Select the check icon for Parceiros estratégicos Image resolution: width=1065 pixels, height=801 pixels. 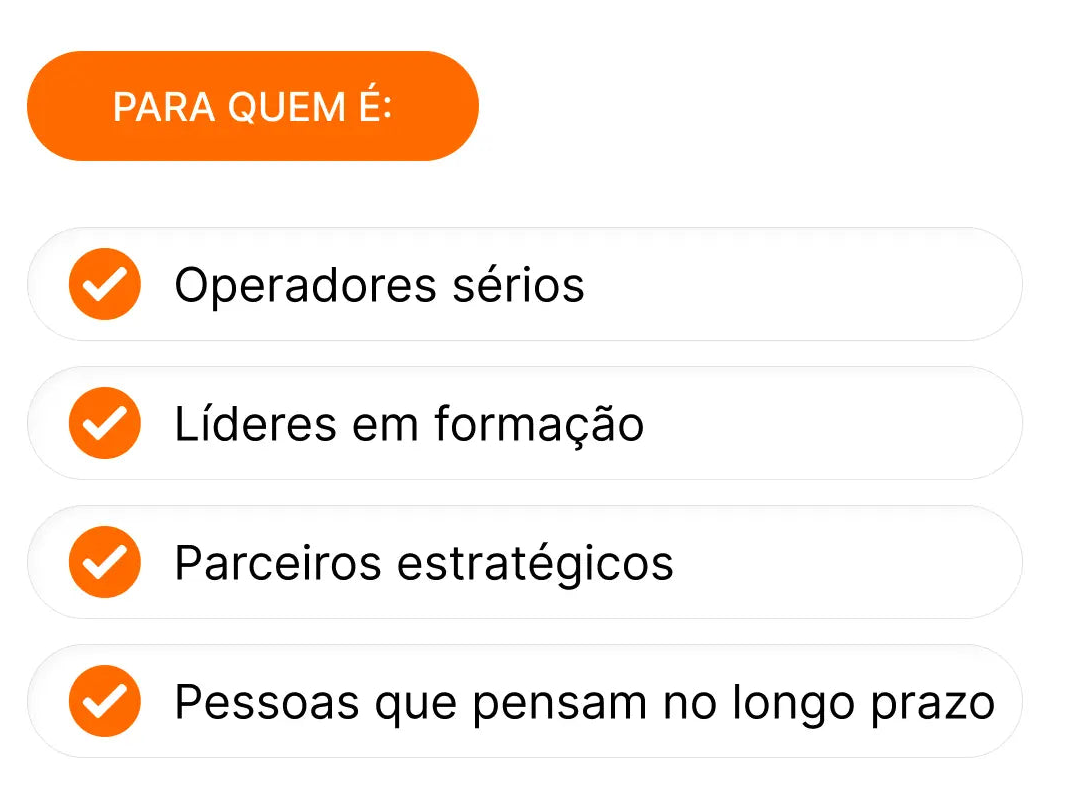[104, 562]
